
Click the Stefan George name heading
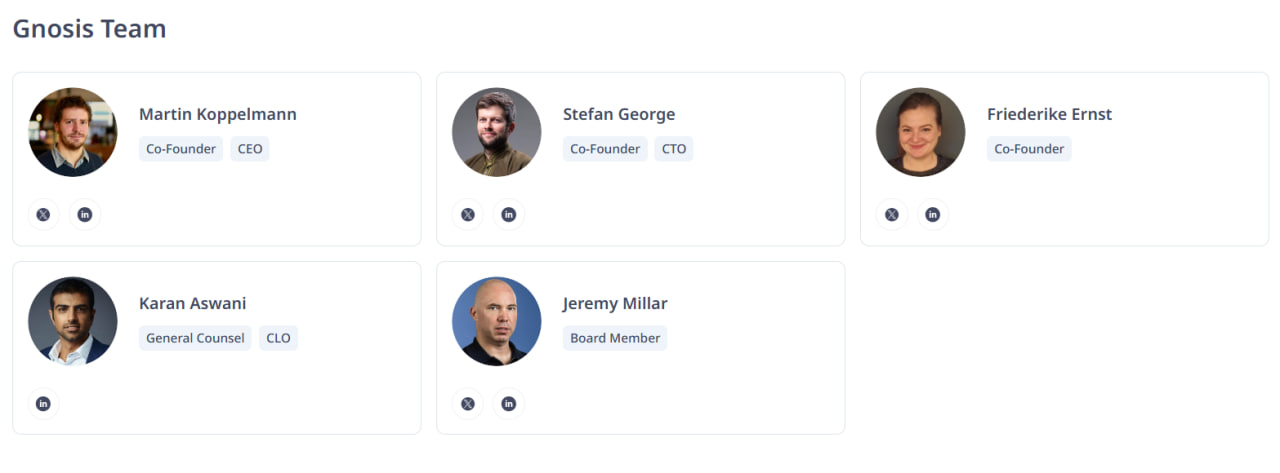click(619, 114)
